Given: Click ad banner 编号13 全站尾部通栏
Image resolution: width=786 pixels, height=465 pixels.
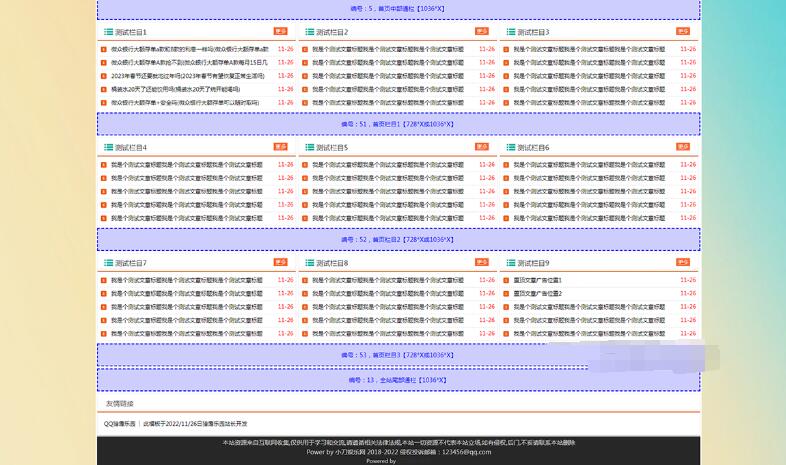Looking at the screenshot, I should tap(398, 380).
